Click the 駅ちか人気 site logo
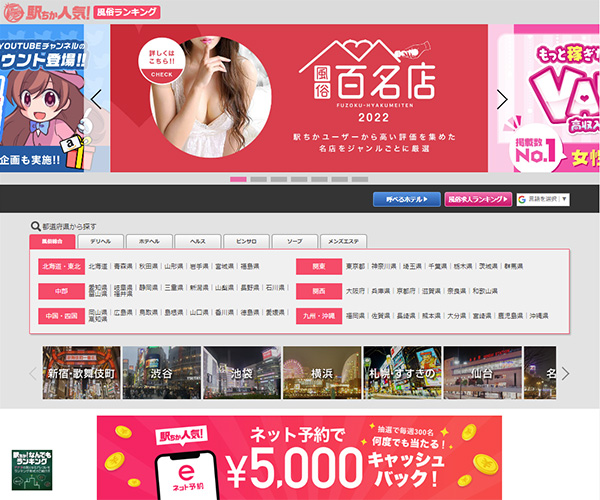The height and width of the screenshot is (500, 600). pos(46,12)
